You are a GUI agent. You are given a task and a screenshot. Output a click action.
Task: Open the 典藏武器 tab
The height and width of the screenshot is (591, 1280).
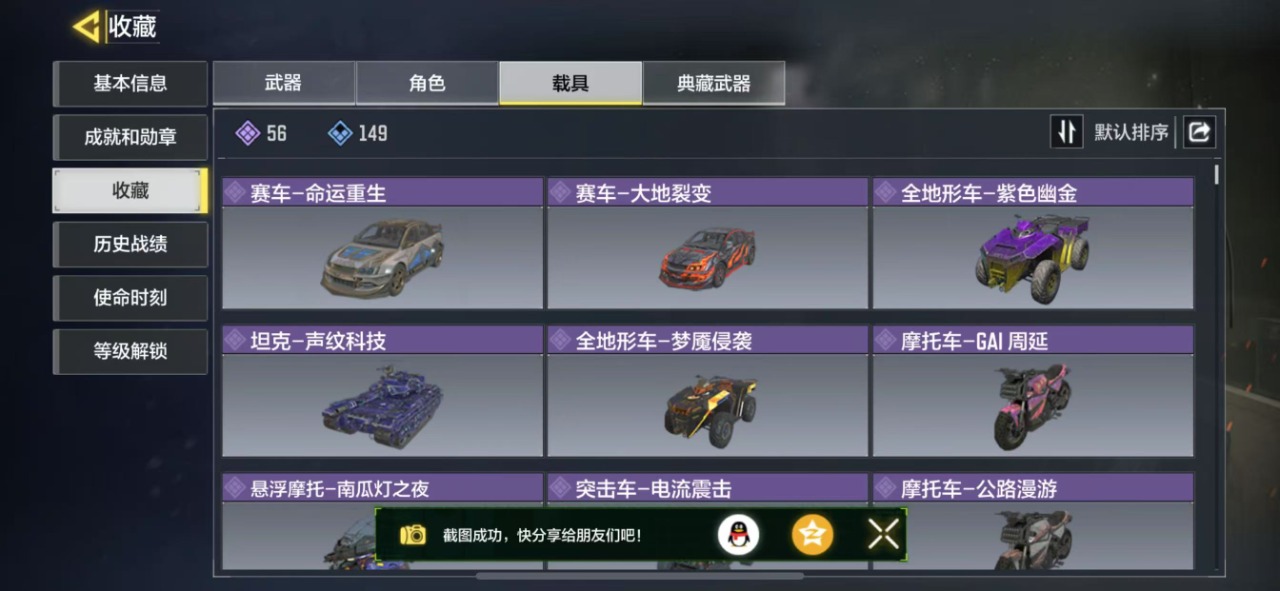point(714,83)
